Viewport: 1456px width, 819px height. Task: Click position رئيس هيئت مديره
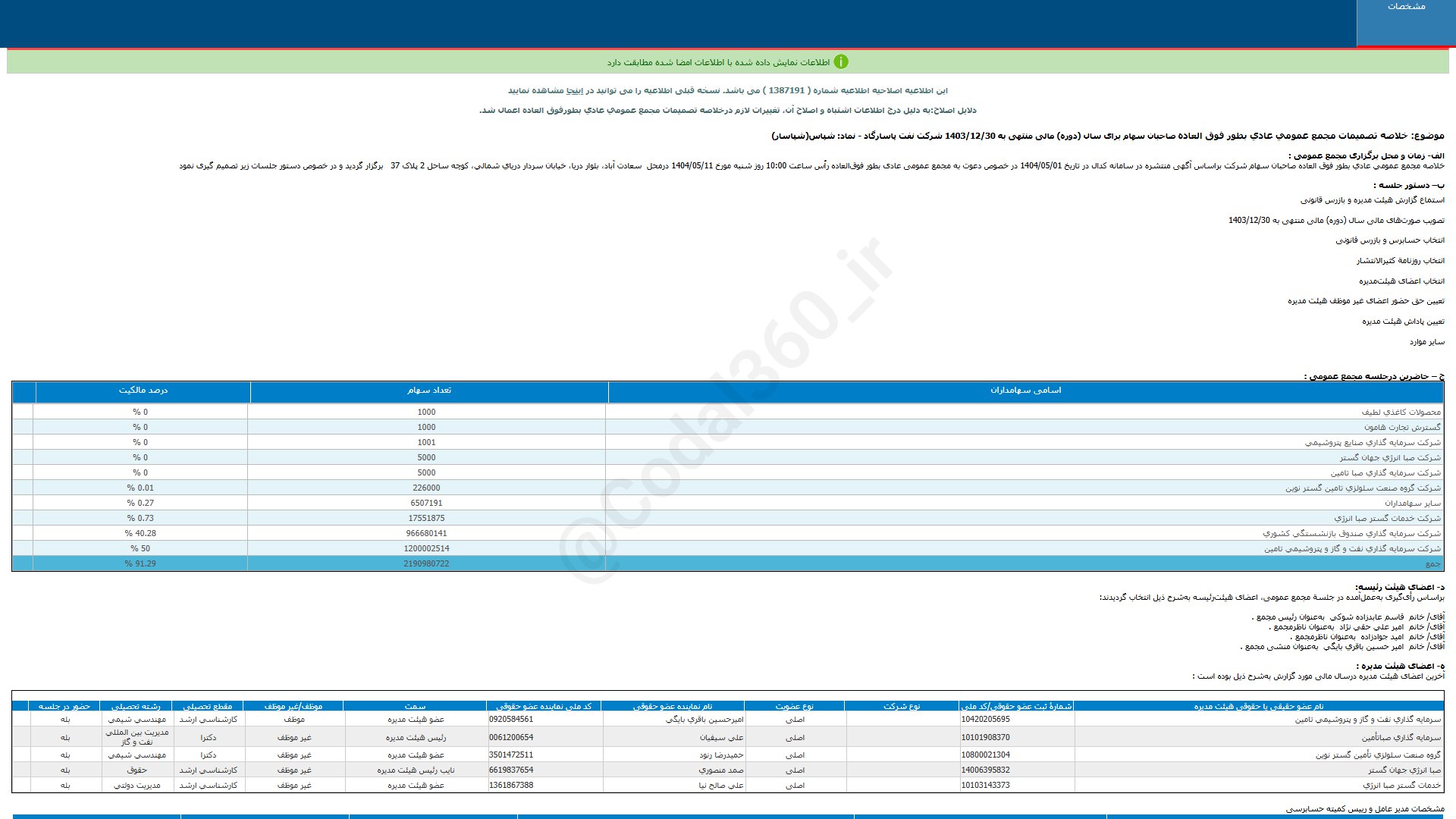click(x=416, y=737)
